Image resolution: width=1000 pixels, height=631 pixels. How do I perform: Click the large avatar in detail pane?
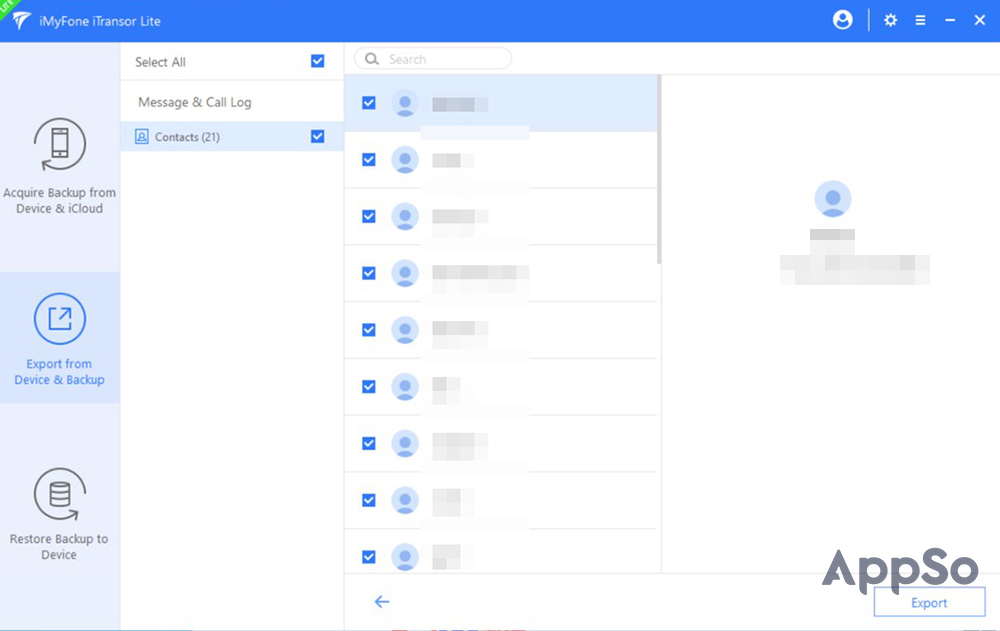[x=833, y=199]
